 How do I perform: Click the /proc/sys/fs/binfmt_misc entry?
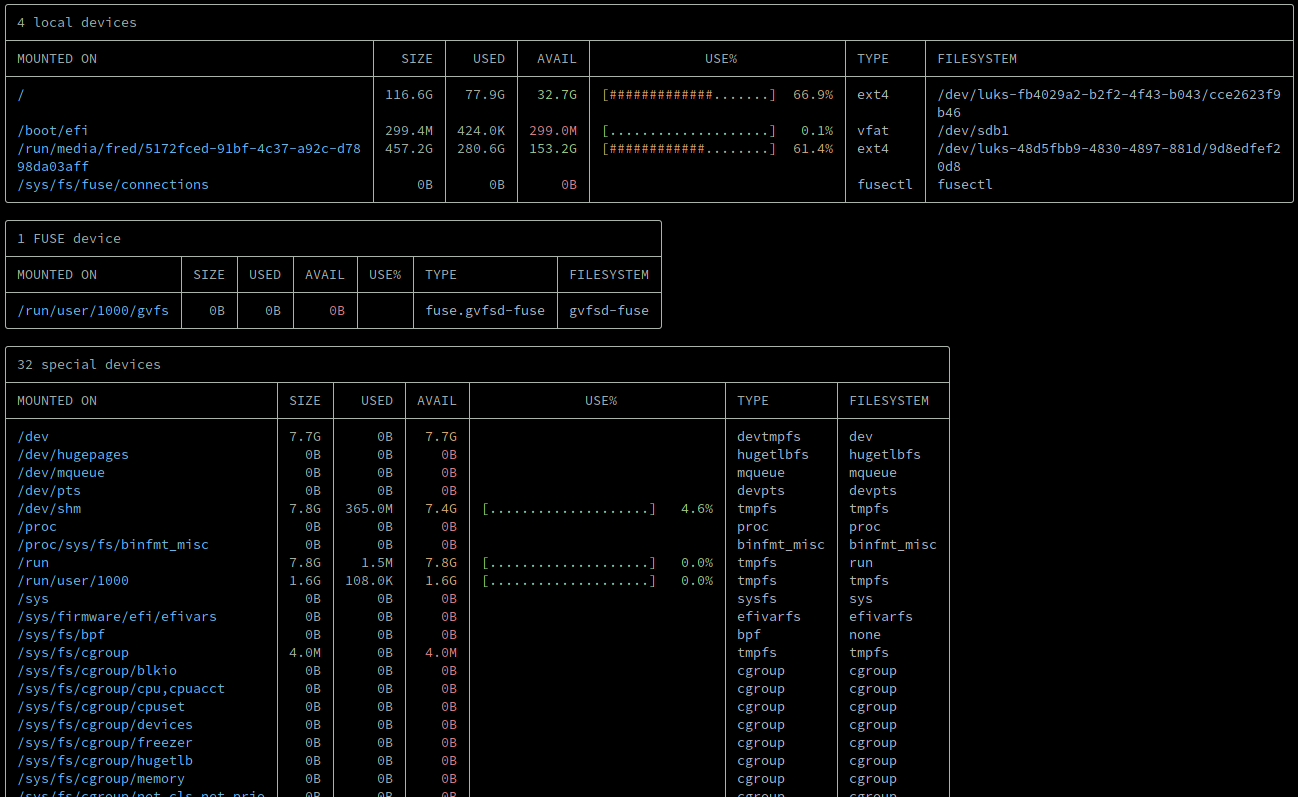coord(113,544)
